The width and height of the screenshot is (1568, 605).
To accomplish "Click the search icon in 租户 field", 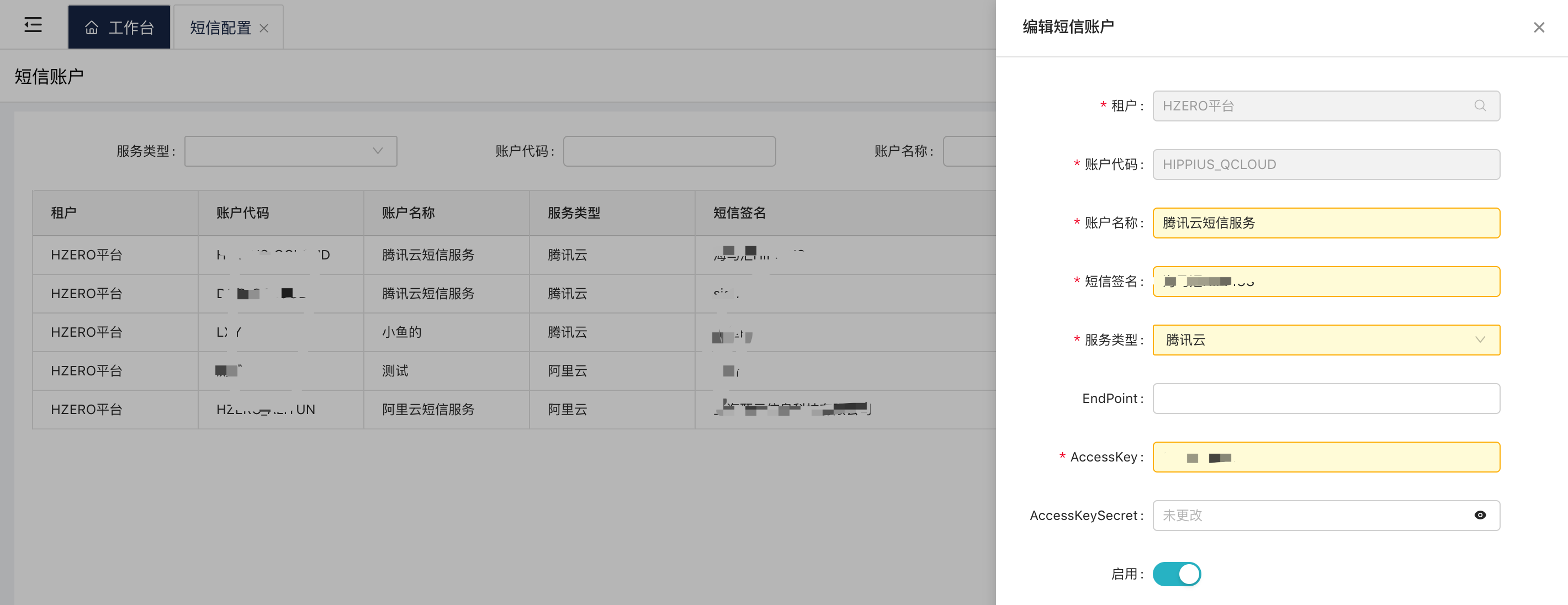I will 1480,106.
